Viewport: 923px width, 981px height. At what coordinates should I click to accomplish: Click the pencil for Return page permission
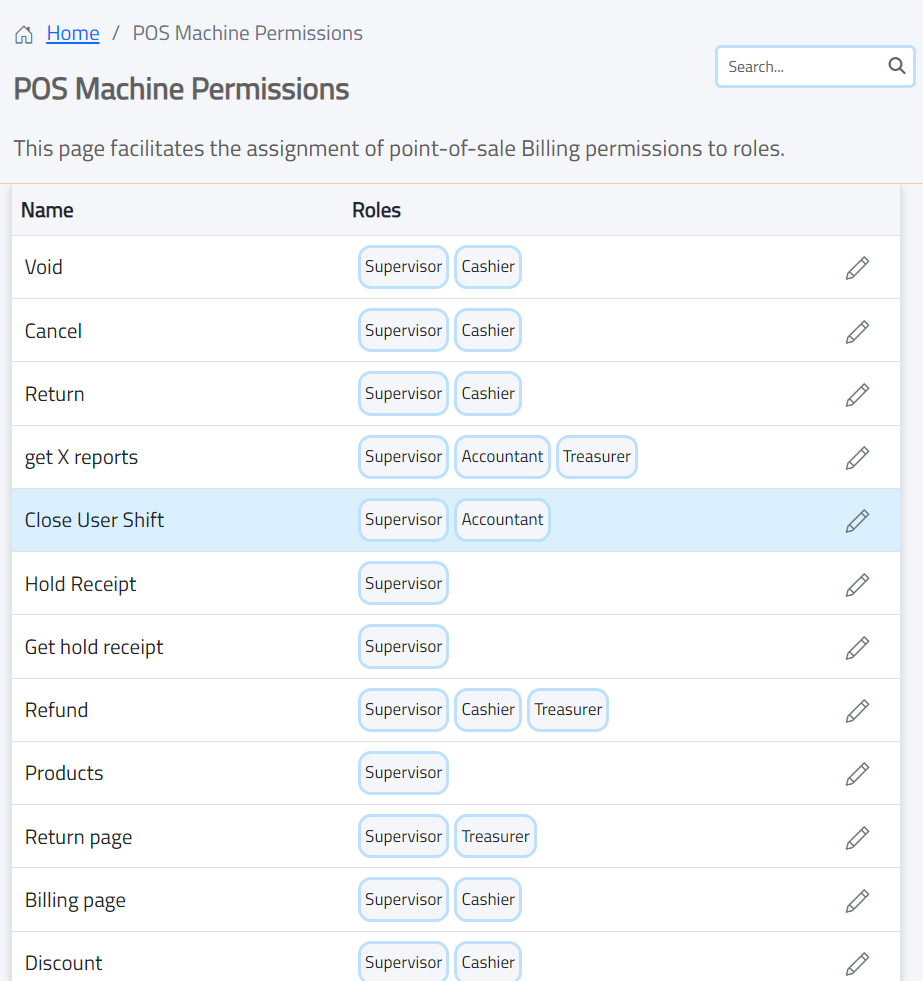coord(857,837)
